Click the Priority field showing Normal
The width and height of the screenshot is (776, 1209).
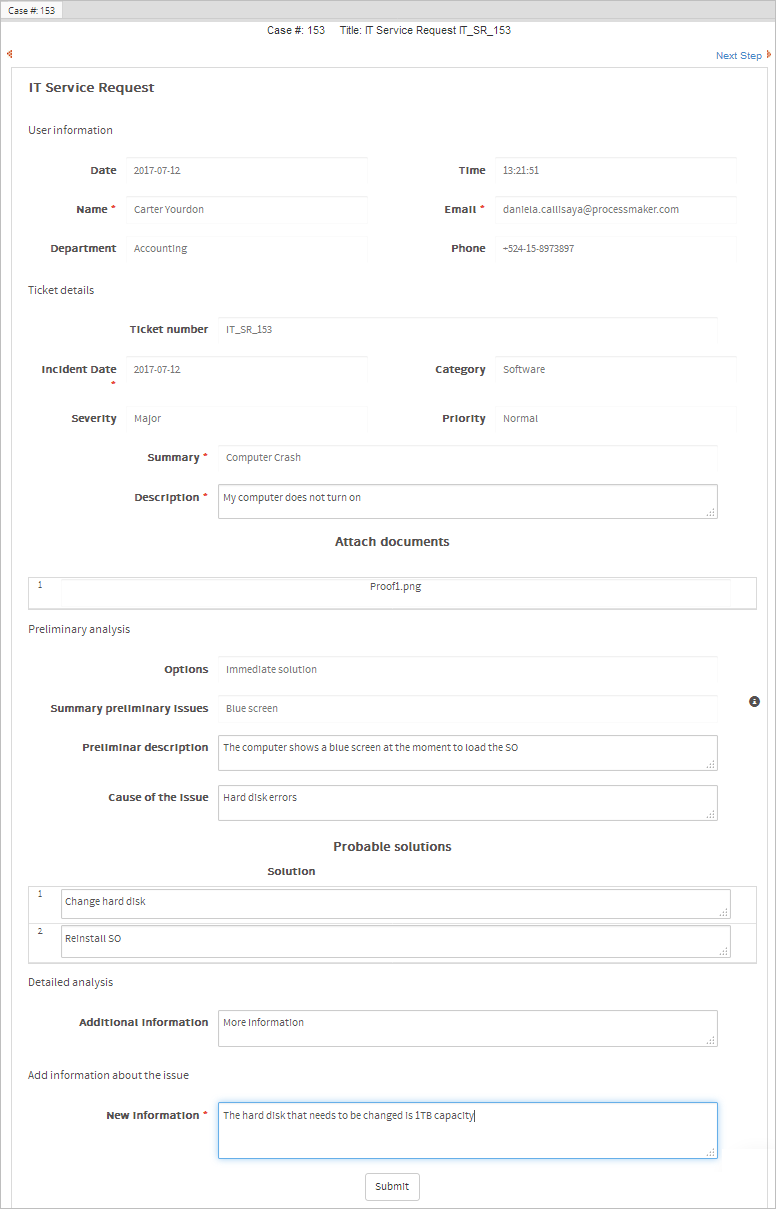(616, 419)
